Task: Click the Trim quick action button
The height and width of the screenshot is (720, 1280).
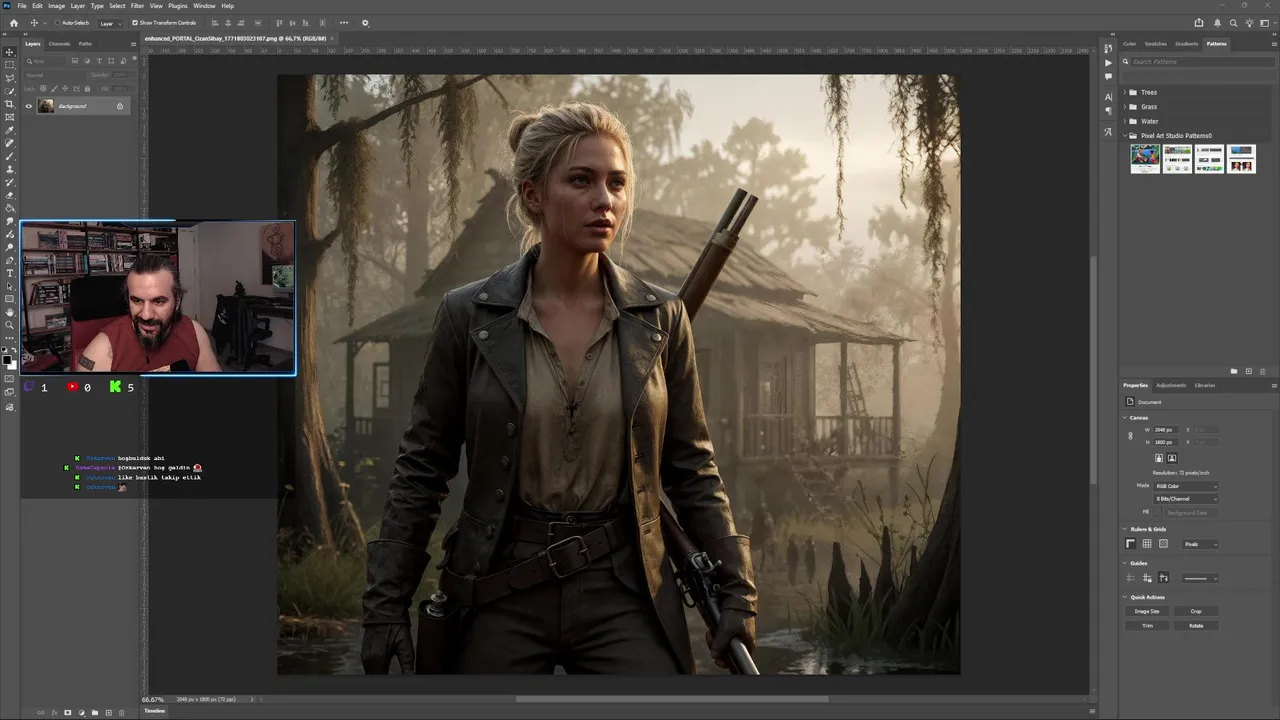Action: click(x=1147, y=625)
